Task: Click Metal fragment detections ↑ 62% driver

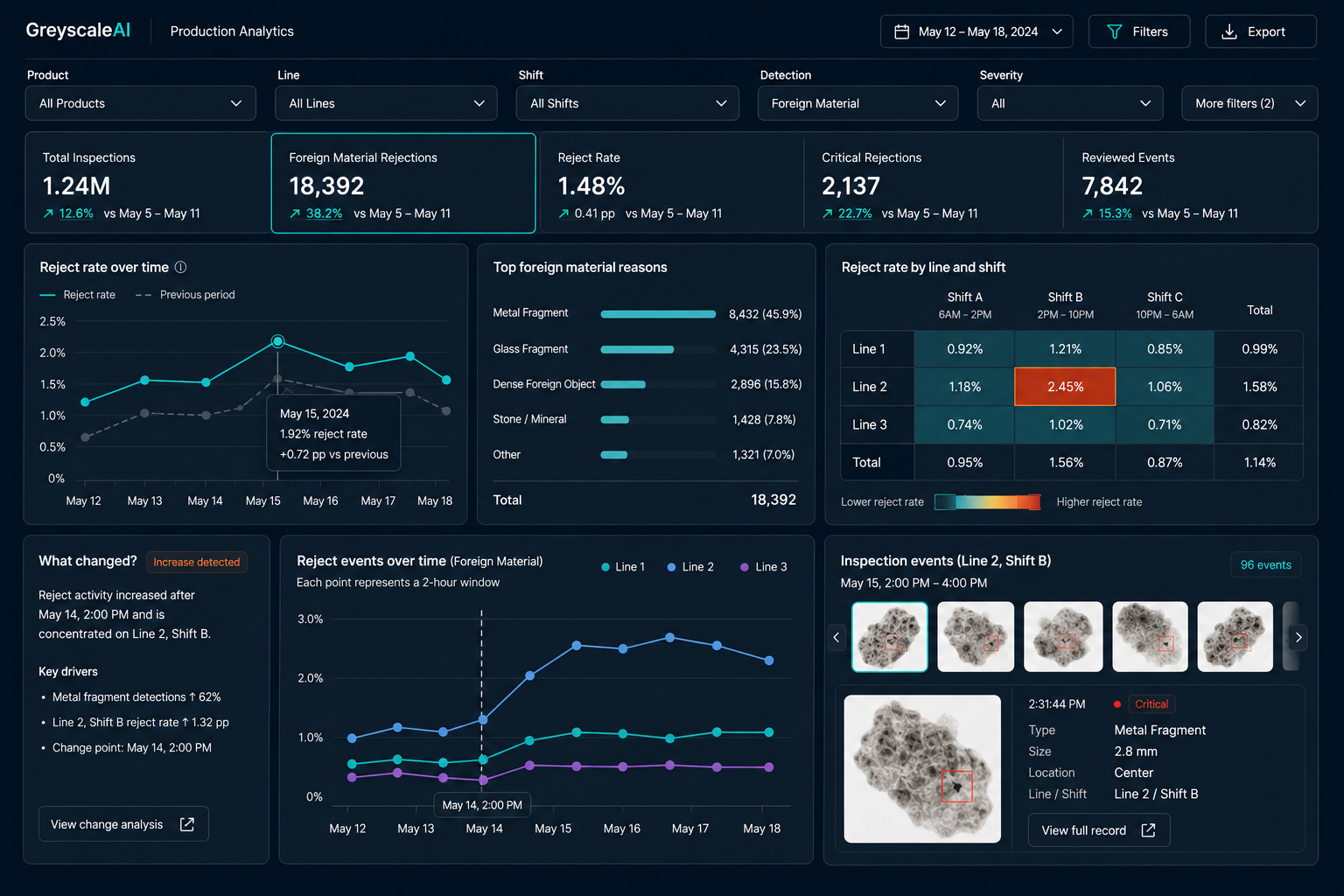Action: coord(136,697)
